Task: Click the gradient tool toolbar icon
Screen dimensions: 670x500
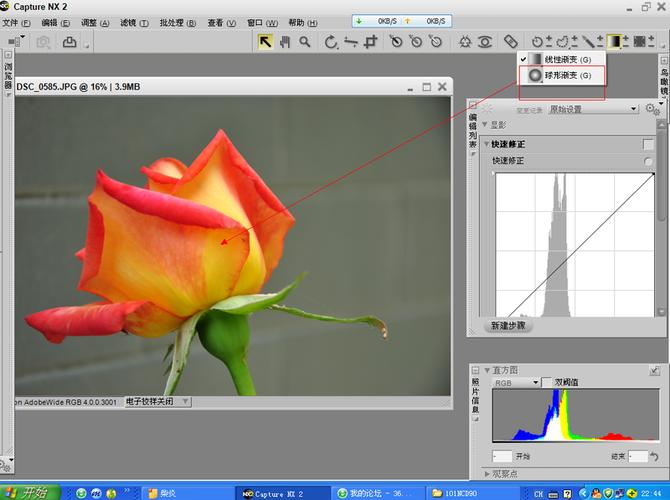Action: [x=614, y=41]
